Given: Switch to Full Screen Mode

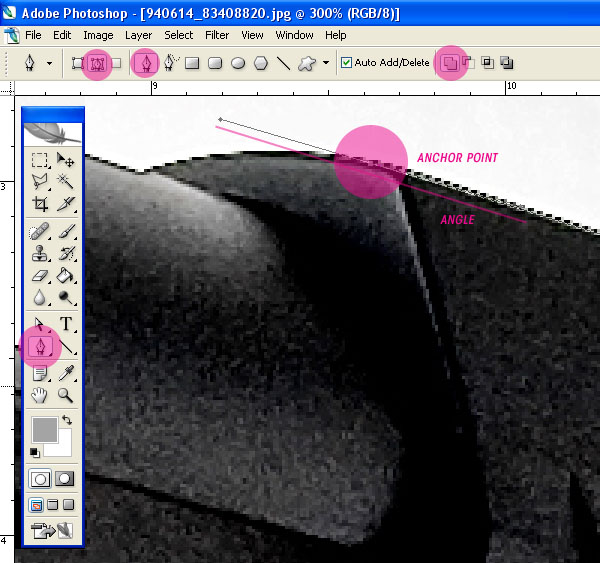Looking at the screenshot, I should click(68, 505).
